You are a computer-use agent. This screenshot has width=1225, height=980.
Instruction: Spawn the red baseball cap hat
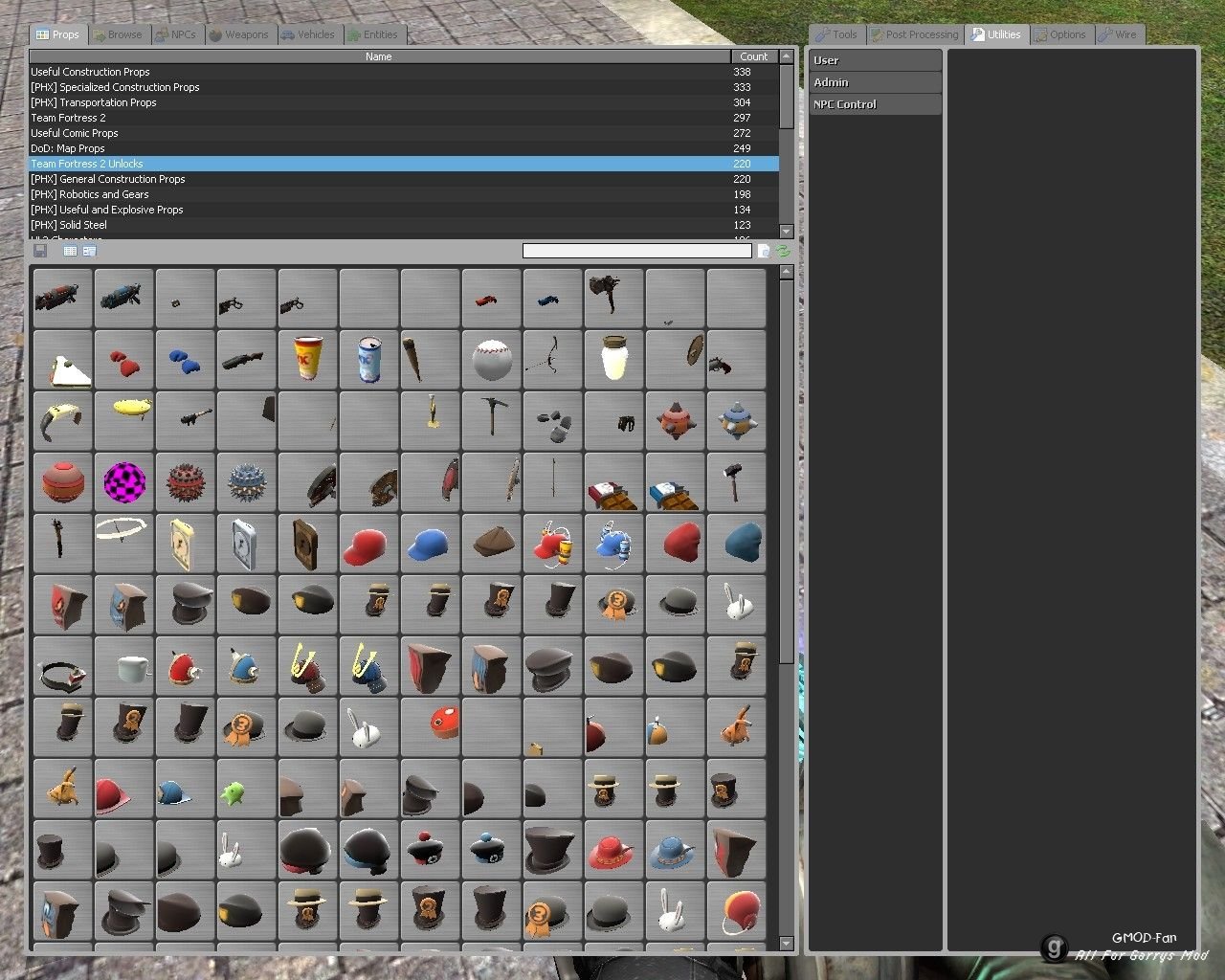[x=368, y=544]
